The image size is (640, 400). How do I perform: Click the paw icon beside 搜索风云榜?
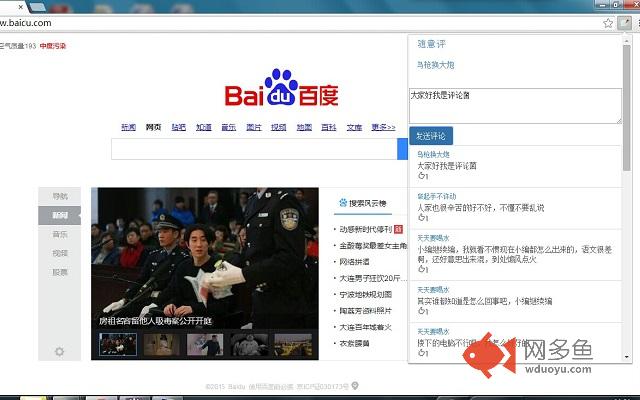click(x=343, y=202)
